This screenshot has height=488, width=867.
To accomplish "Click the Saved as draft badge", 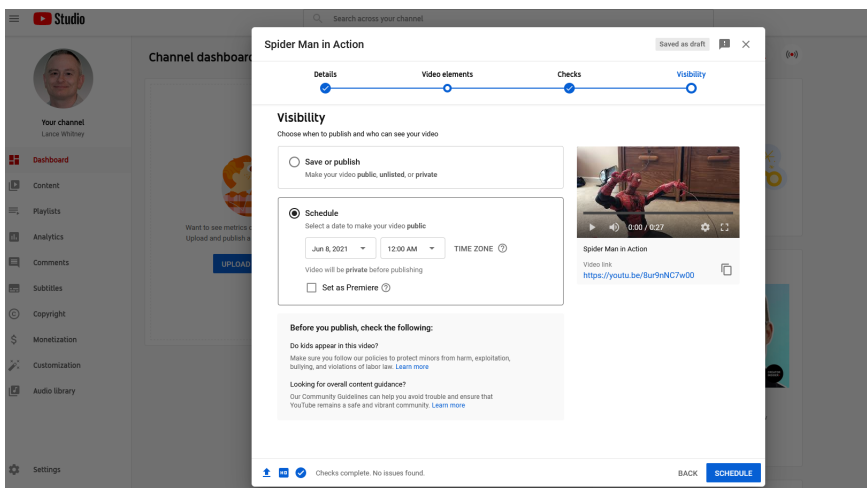I will (x=682, y=44).
